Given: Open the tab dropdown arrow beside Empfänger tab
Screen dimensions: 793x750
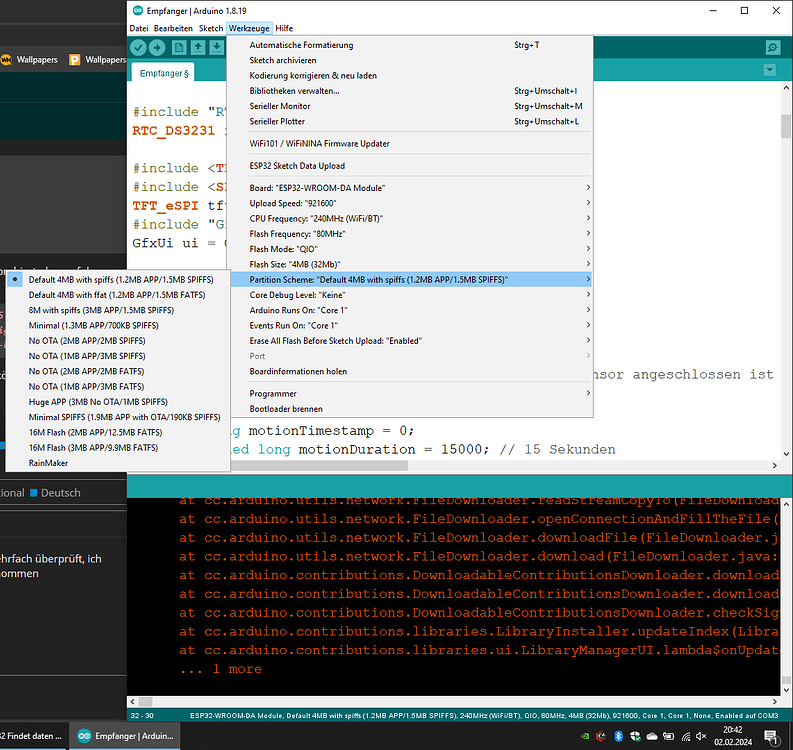Looking at the screenshot, I should click(x=768, y=70).
